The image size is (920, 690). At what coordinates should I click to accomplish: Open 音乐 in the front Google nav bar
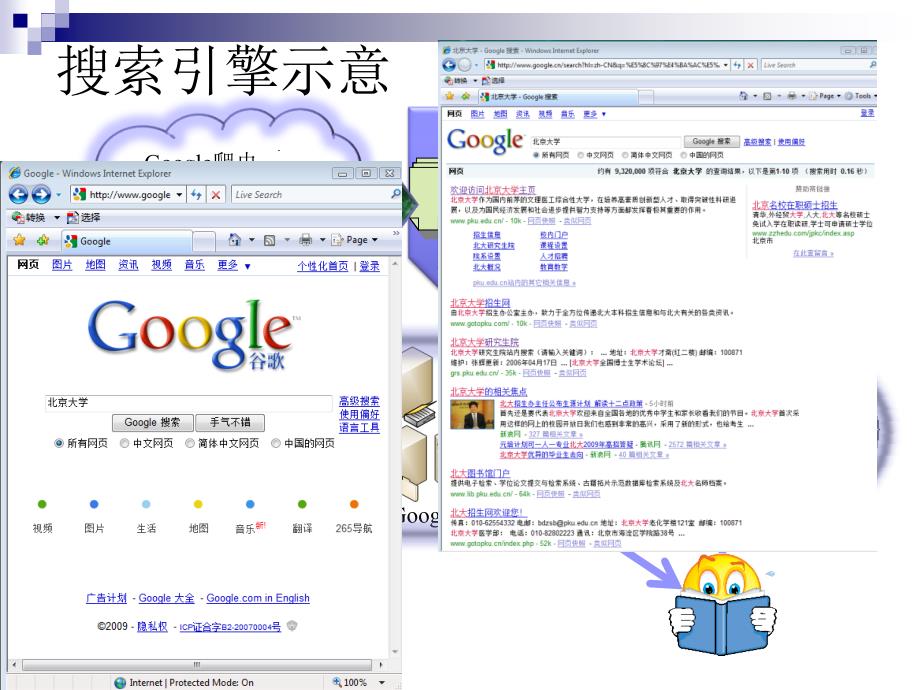click(194, 265)
